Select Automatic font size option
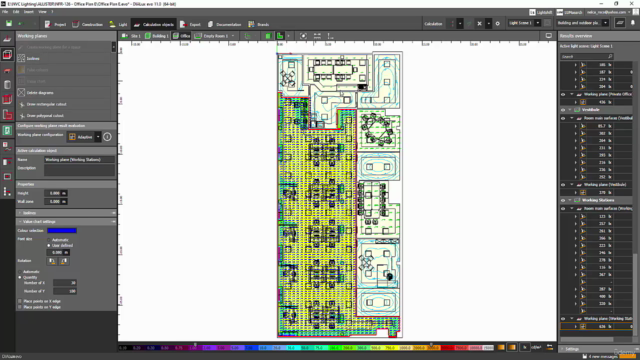This screenshot has width=640, height=360. 49,240
